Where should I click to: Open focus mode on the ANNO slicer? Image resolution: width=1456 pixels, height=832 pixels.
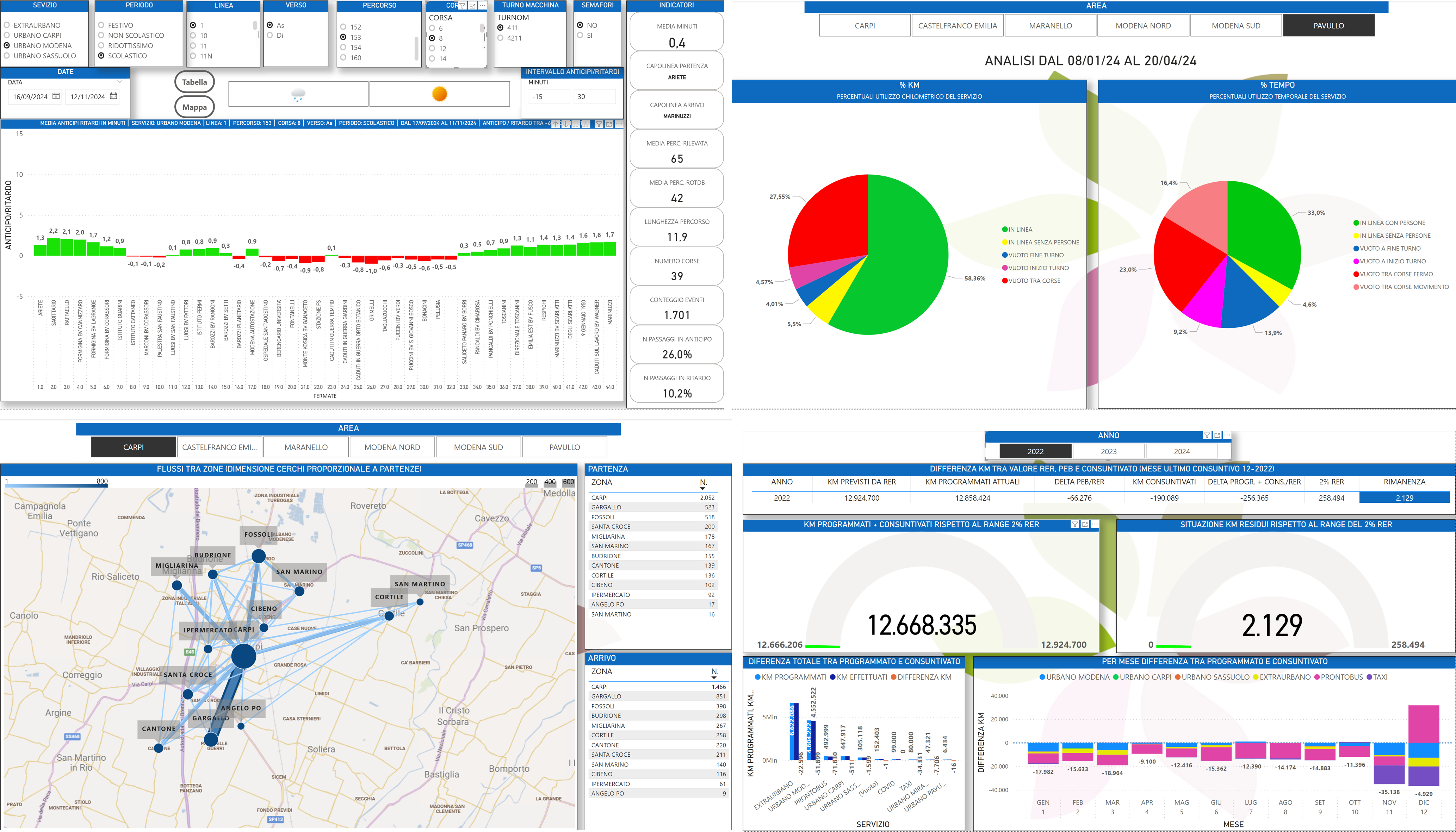(1217, 436)
